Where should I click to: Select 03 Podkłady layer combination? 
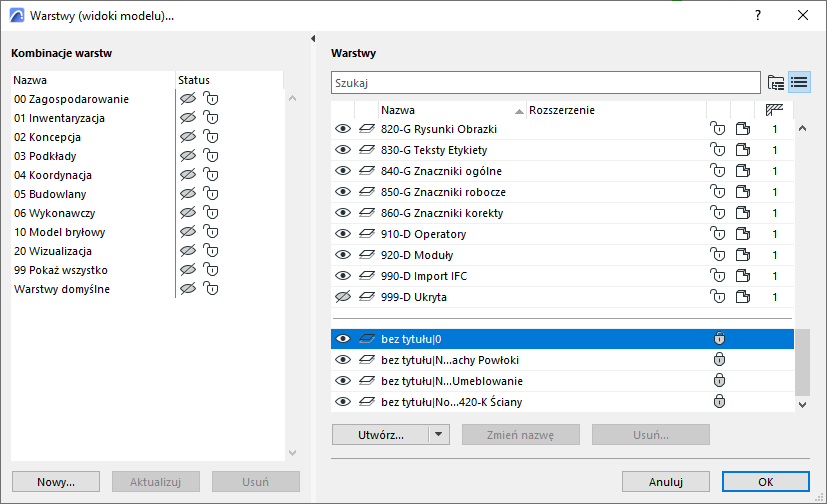pyautogui.click(x=45, y=156)
